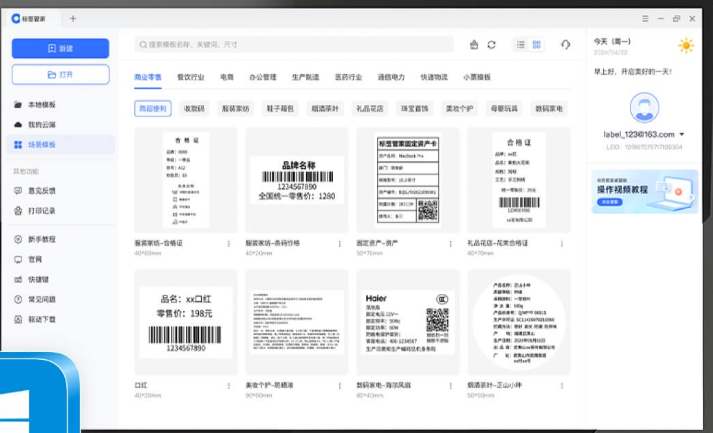Image resolution: width=713 pixels, height=433 pixels.
Task: Click the template search field
Action: pos(294,45)
